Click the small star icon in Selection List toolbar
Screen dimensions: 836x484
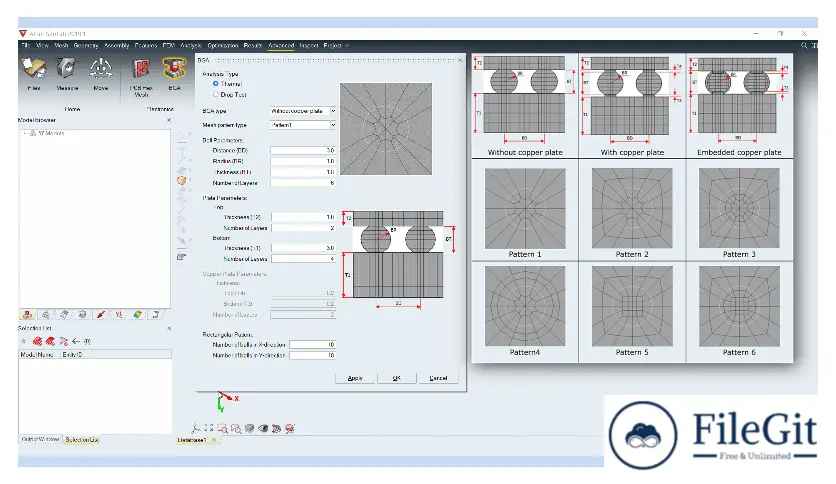(23, 341)
